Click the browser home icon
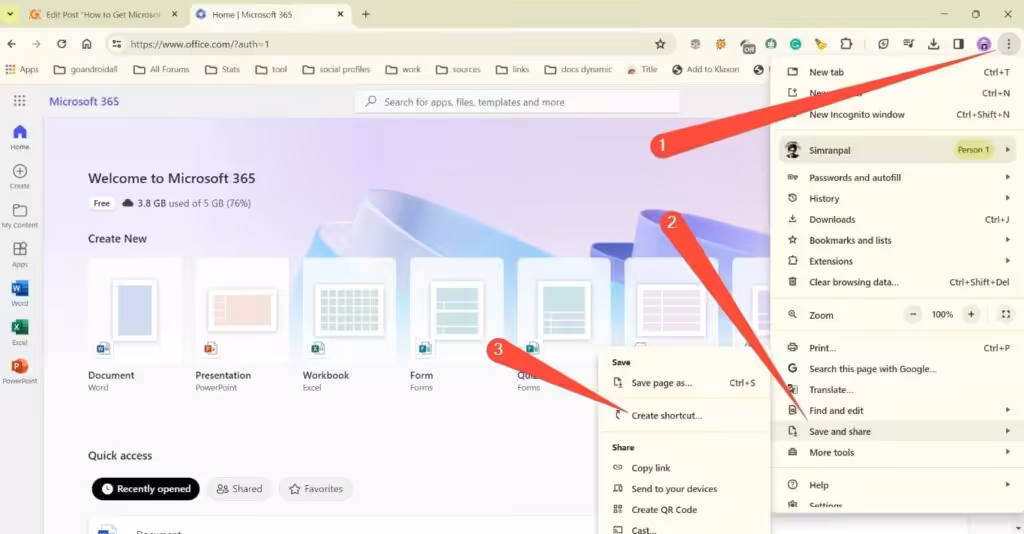1024x534 pixels. pos(86,44)
